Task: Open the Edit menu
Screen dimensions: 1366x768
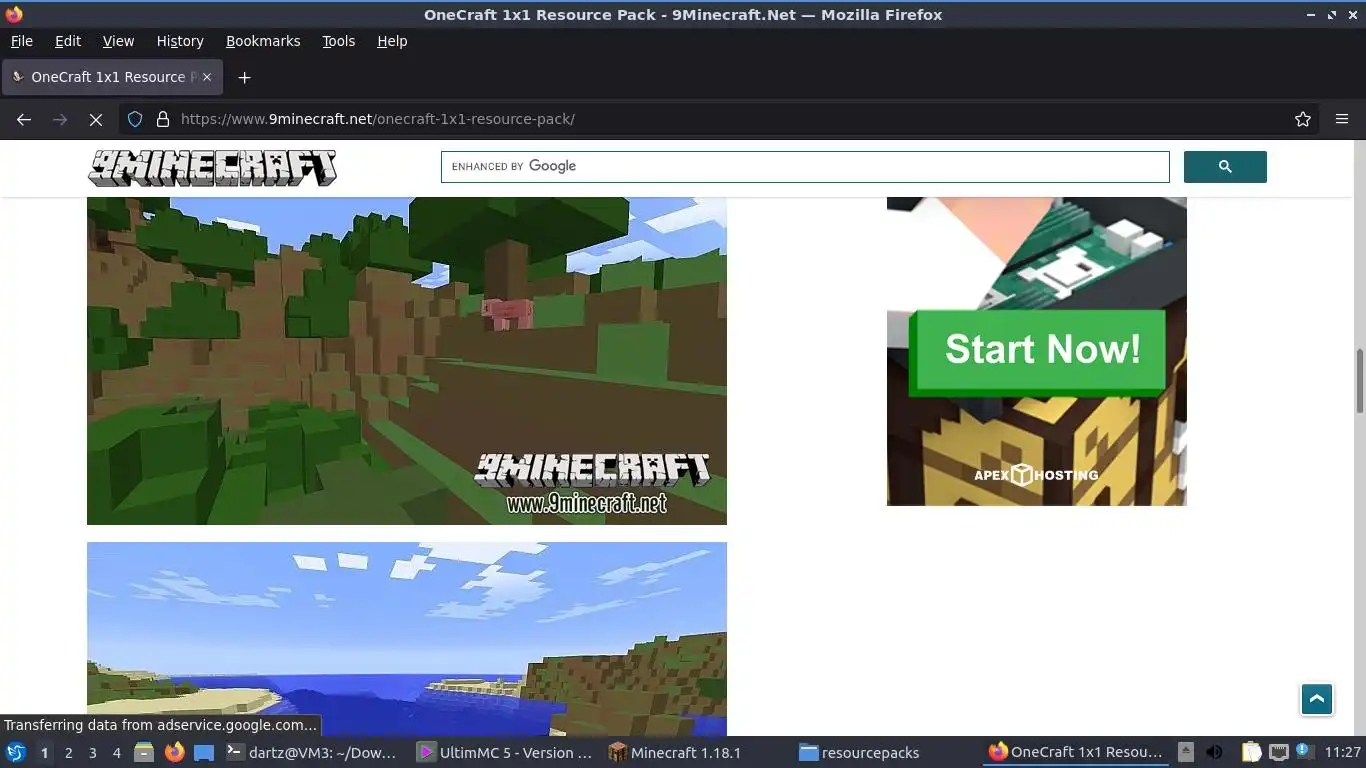Action: 68,41
